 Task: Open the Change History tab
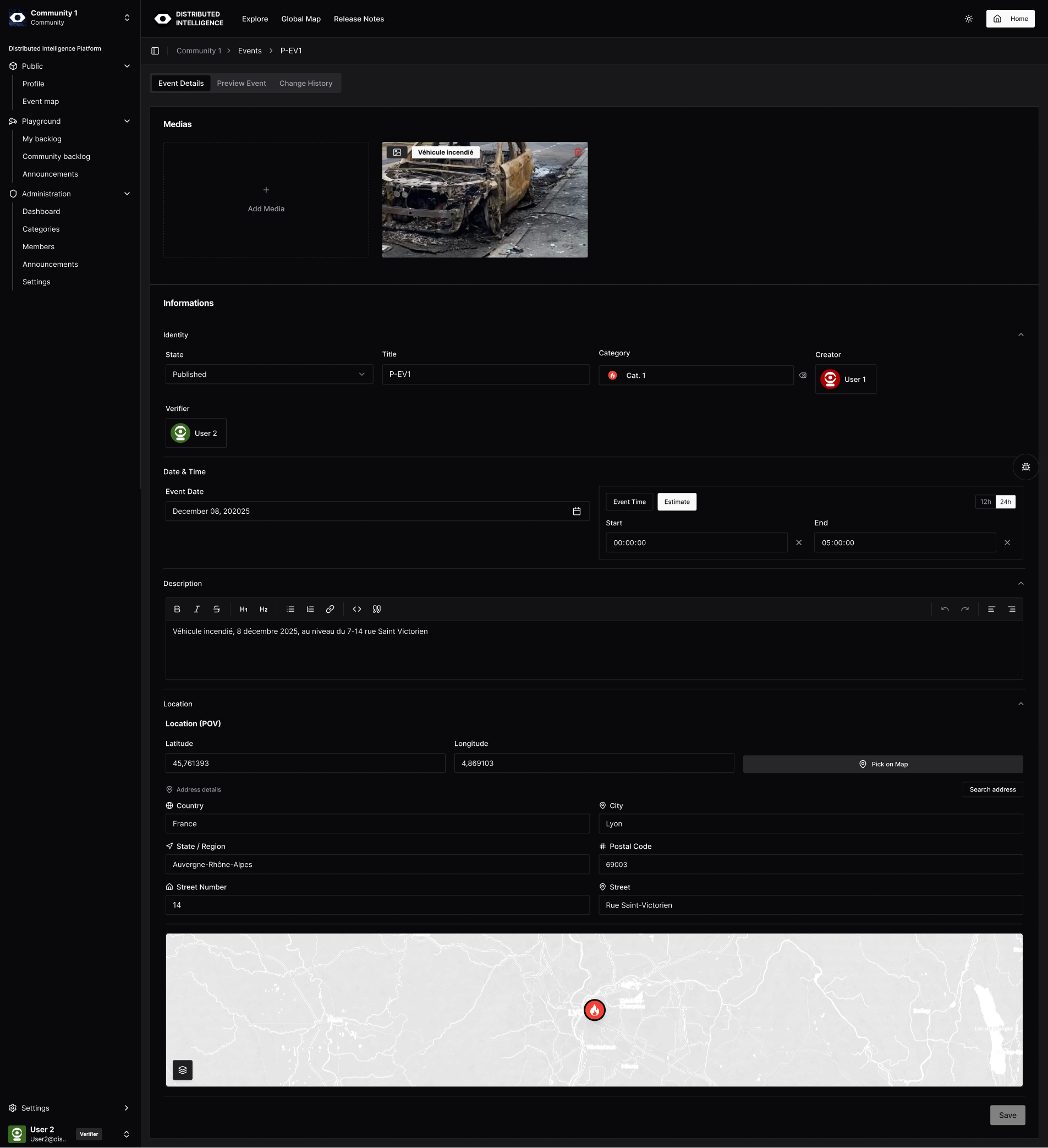[x=305, y=83]
